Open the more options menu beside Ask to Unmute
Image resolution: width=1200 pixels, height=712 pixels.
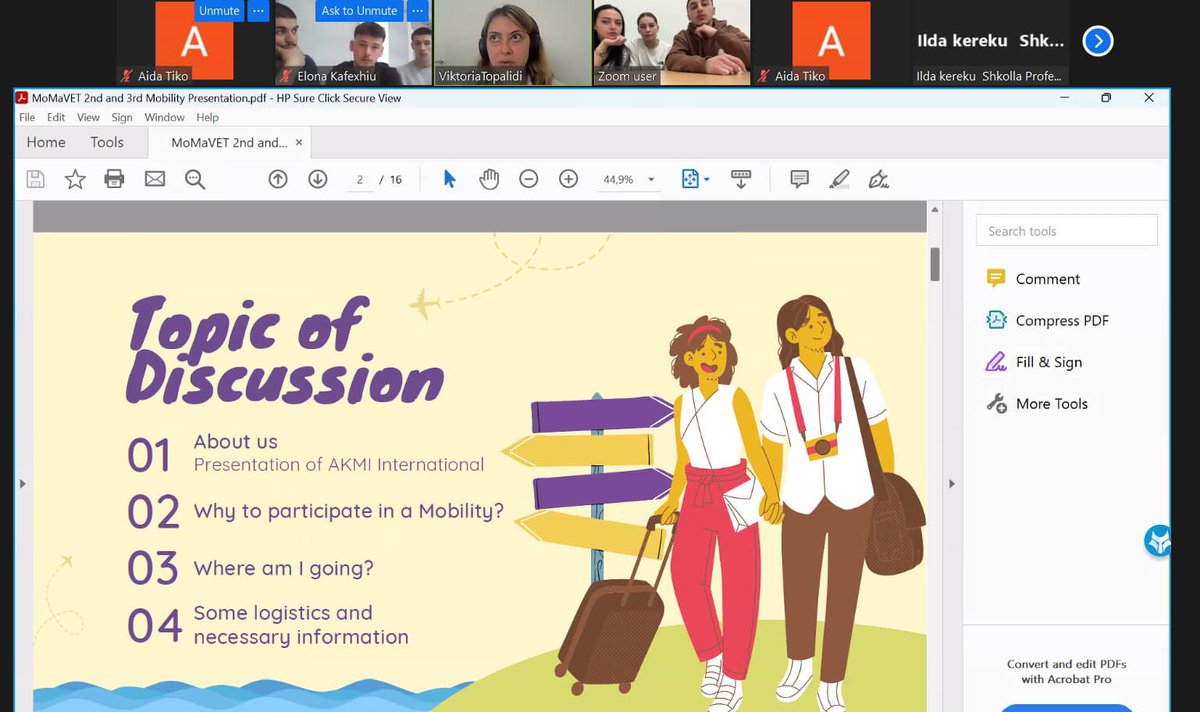point(417,10)
